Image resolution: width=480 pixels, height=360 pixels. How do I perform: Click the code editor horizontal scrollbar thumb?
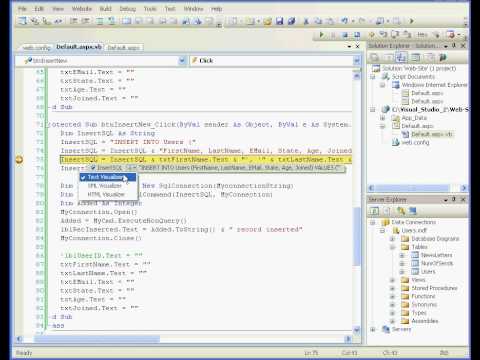pos(97,339)
